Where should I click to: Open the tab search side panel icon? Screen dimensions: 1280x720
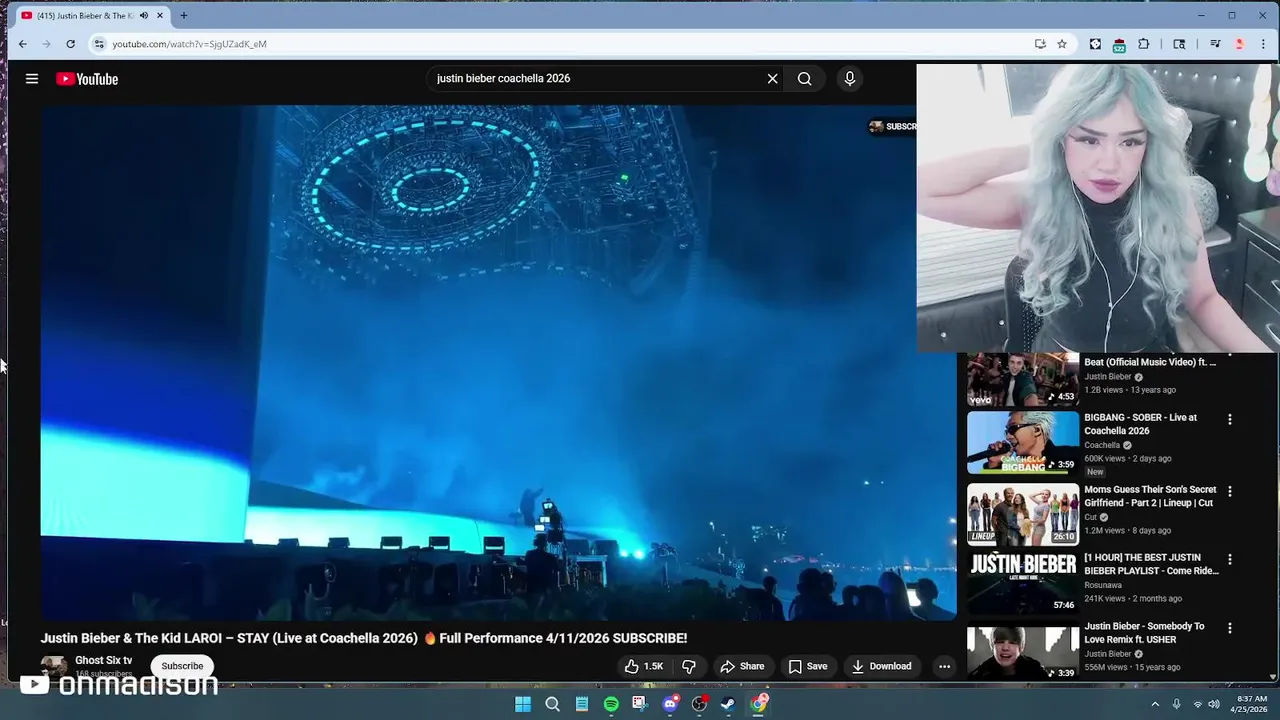(1179, 44)
